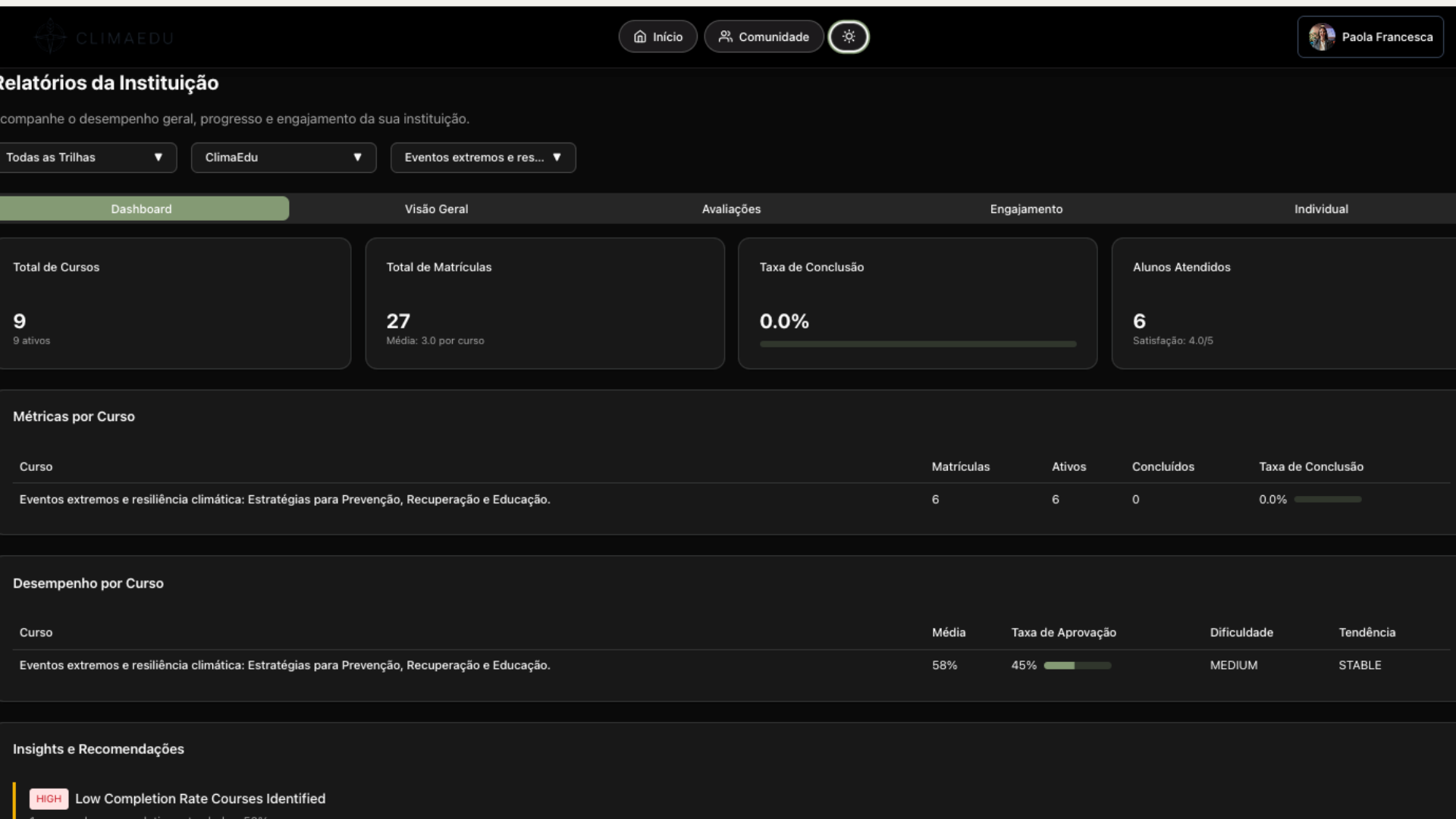
Task: Click the people icon on the Comunidade button
Action: coord(726,36)
